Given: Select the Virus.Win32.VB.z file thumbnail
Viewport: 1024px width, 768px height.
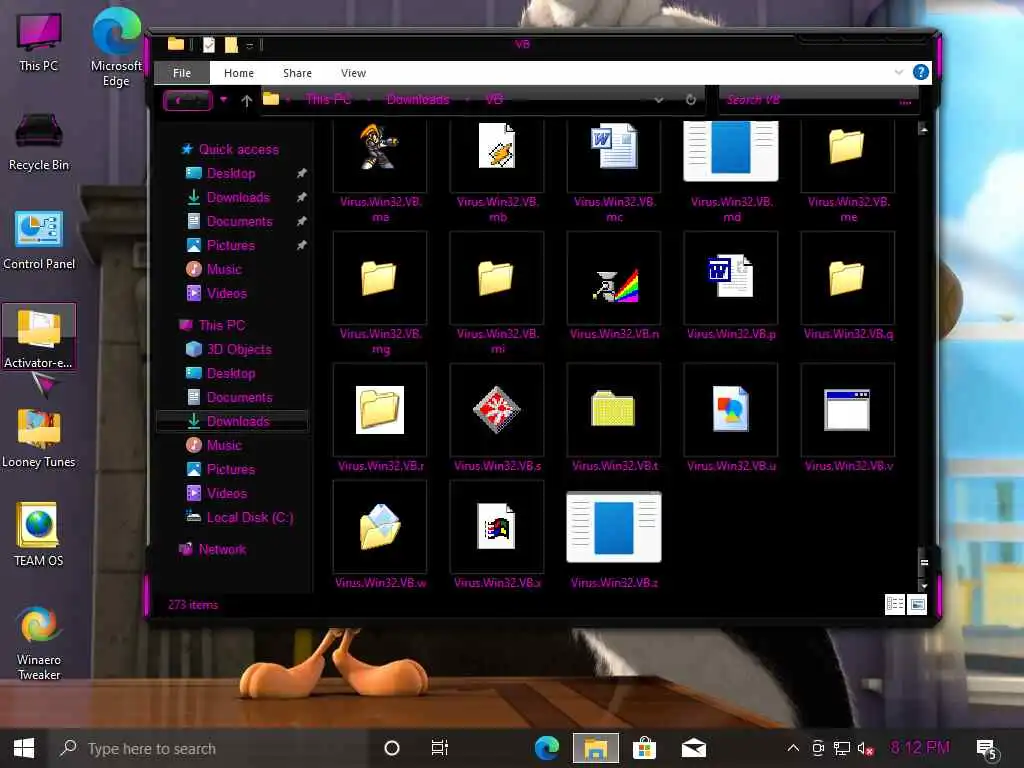Looking at the screenshot, I should point(614,528).
